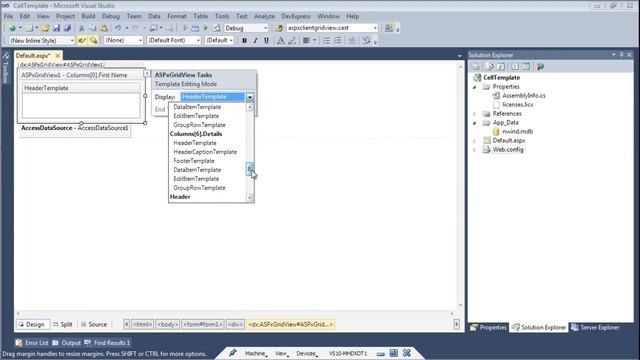
Task: Click the Paste icon in toolbar
Action: coord(104,28)
